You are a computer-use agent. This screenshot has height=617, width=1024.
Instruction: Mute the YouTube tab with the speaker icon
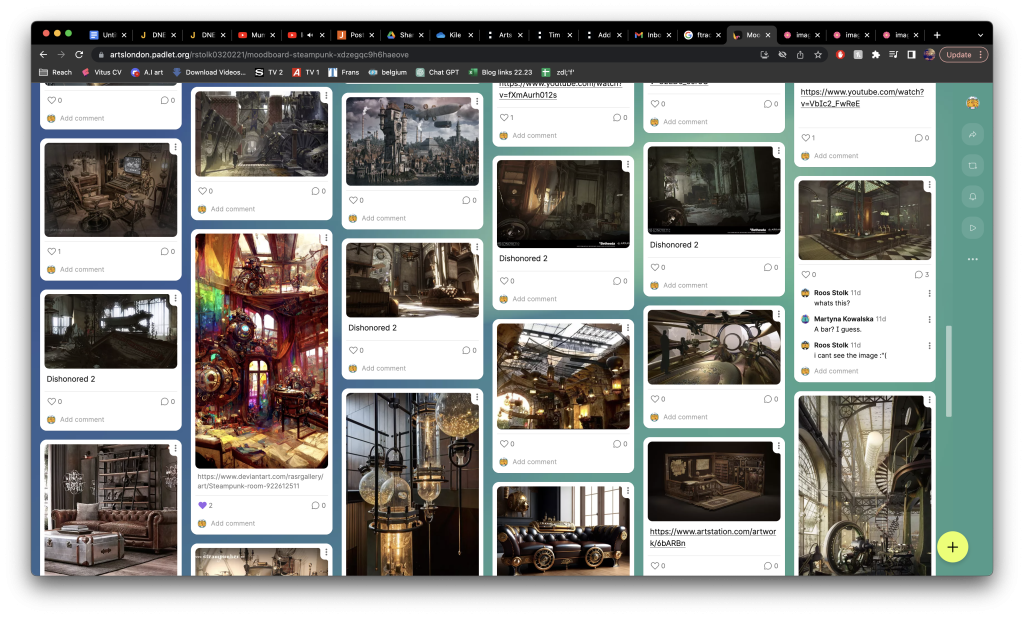(310, 35)
